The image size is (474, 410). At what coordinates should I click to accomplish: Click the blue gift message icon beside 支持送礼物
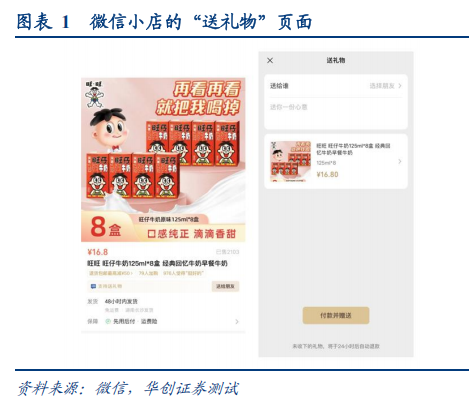(93, 286)
